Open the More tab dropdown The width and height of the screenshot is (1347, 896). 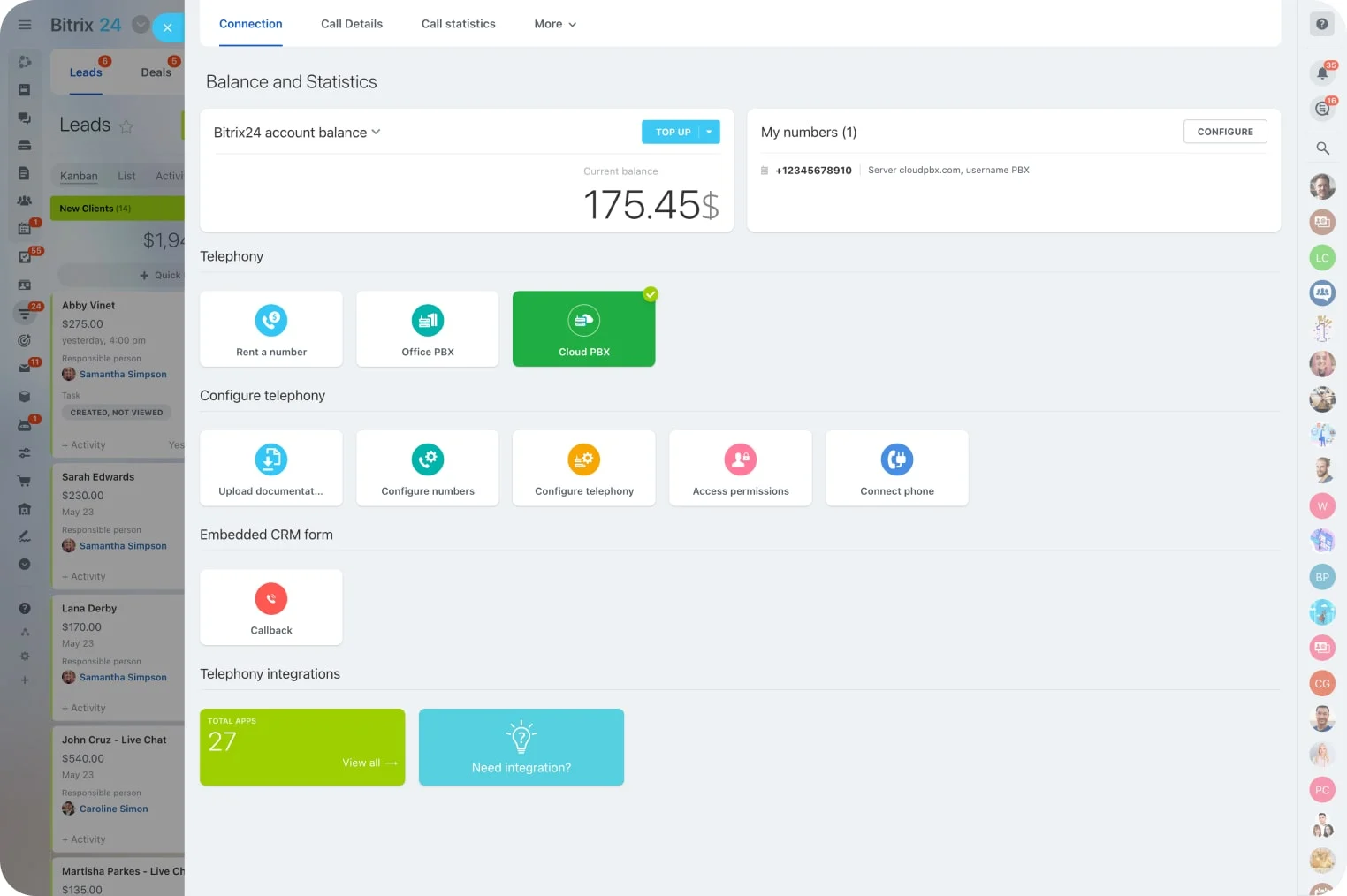point(555,24)
